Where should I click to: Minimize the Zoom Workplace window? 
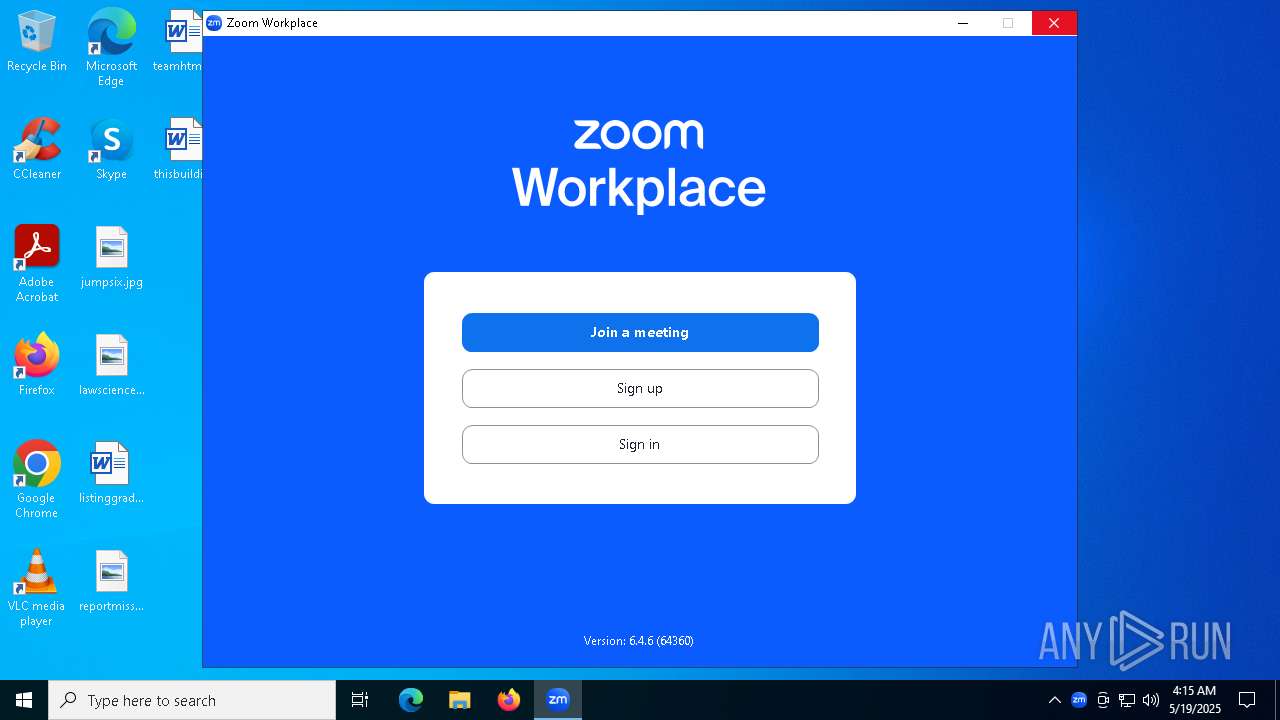(x=962, y=23)
